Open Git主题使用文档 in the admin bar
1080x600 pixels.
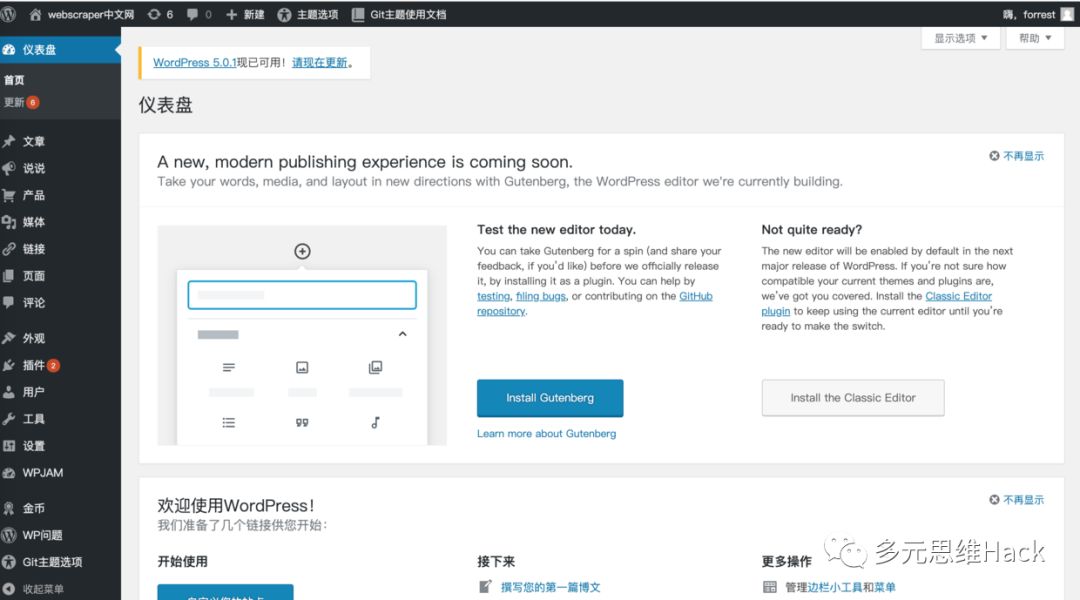(399, 14)
